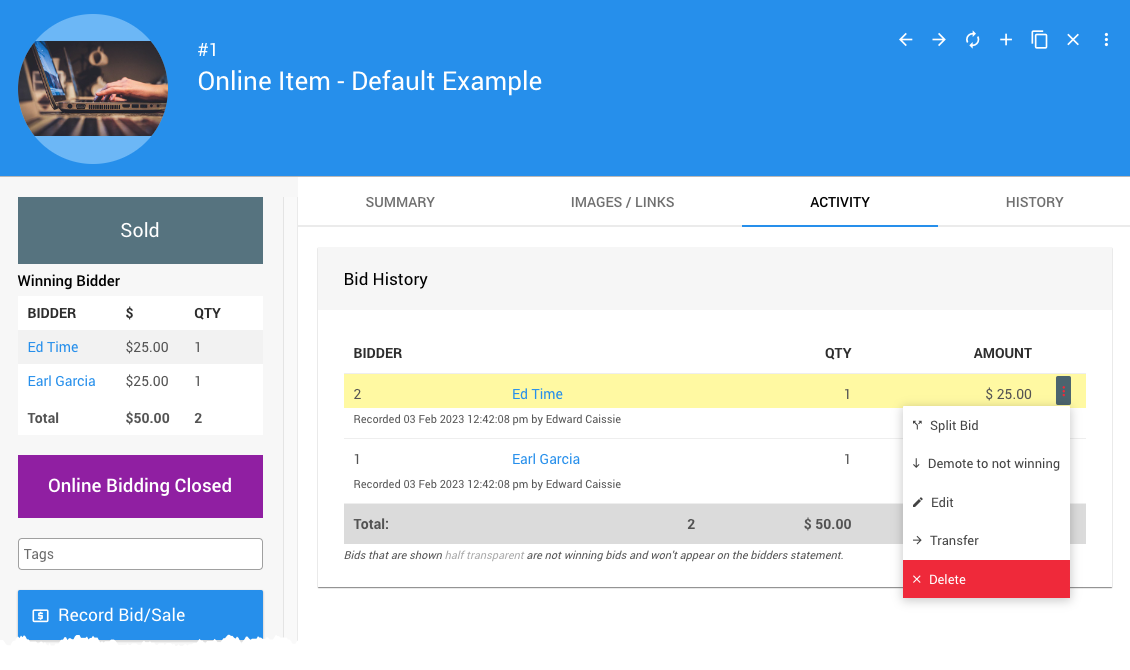Click the plus icon to add item

click(1006, 40)
